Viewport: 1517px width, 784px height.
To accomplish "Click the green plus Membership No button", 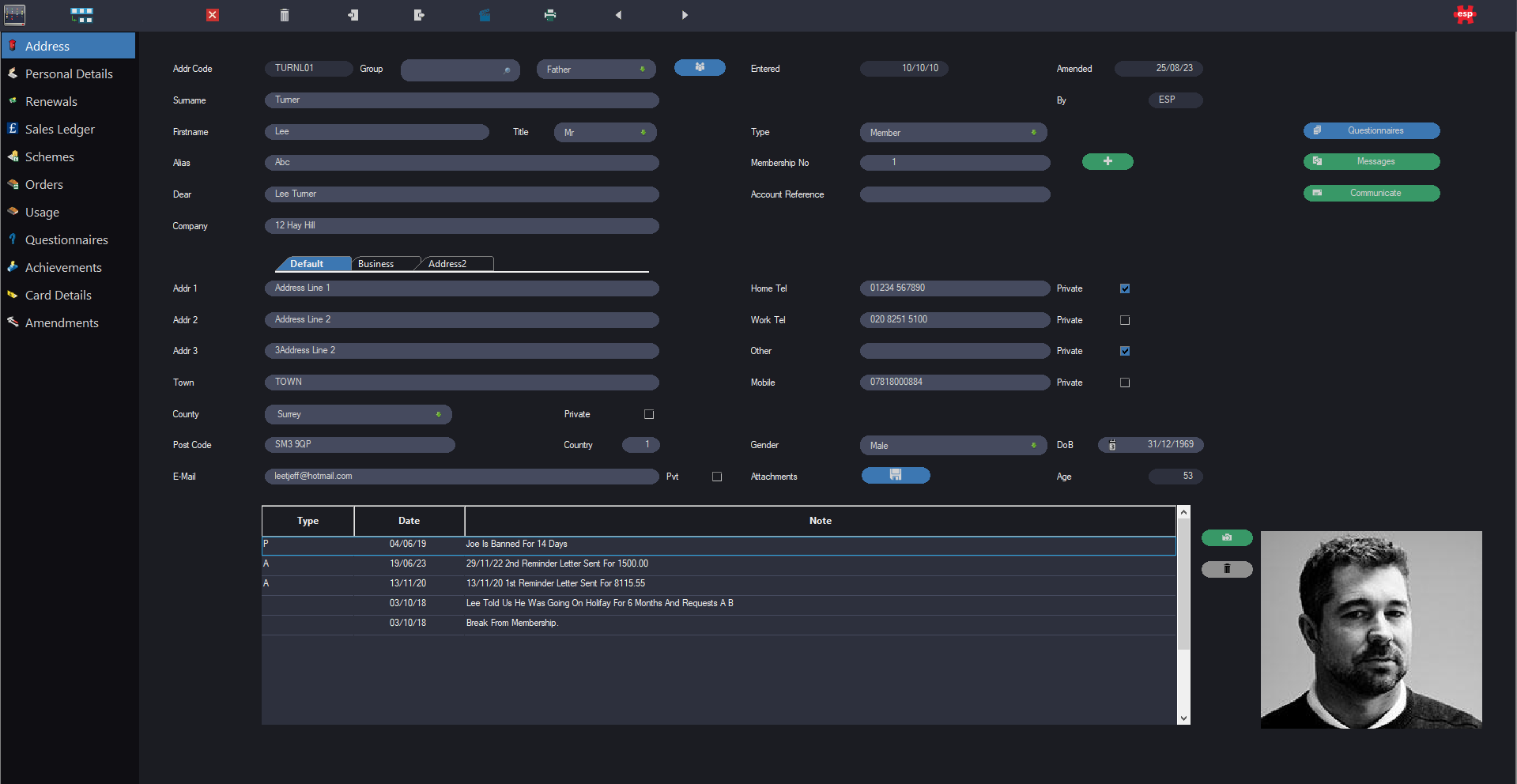I will 1107,161.
